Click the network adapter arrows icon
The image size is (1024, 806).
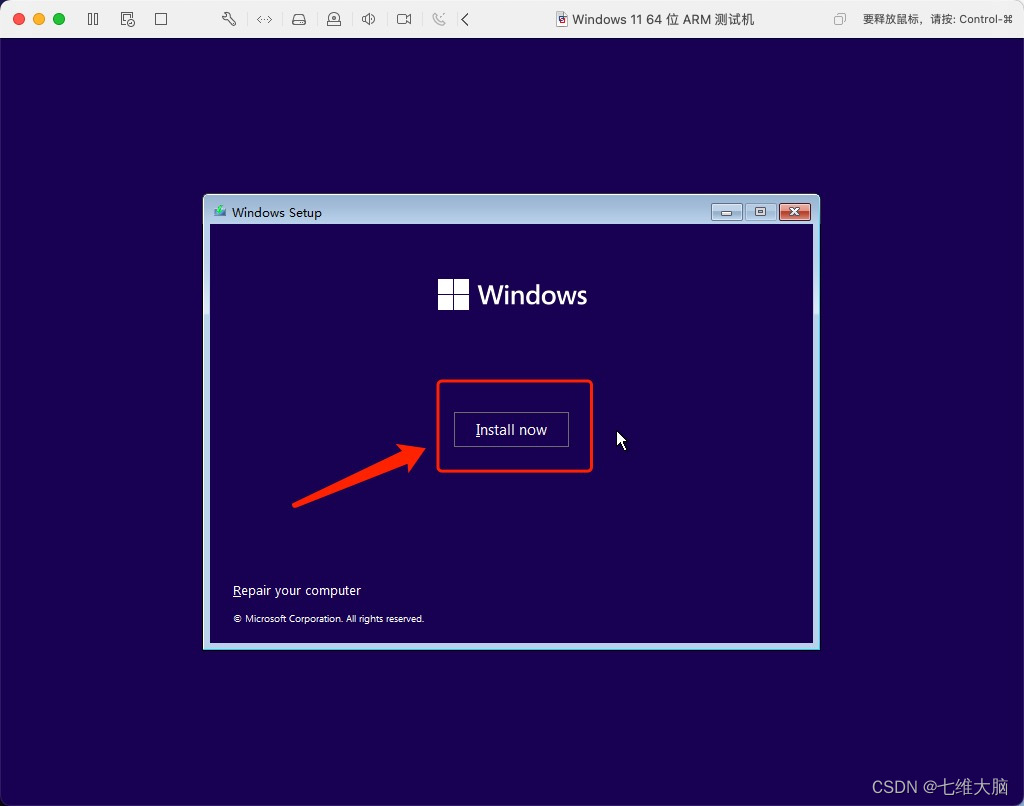(264, 19)
